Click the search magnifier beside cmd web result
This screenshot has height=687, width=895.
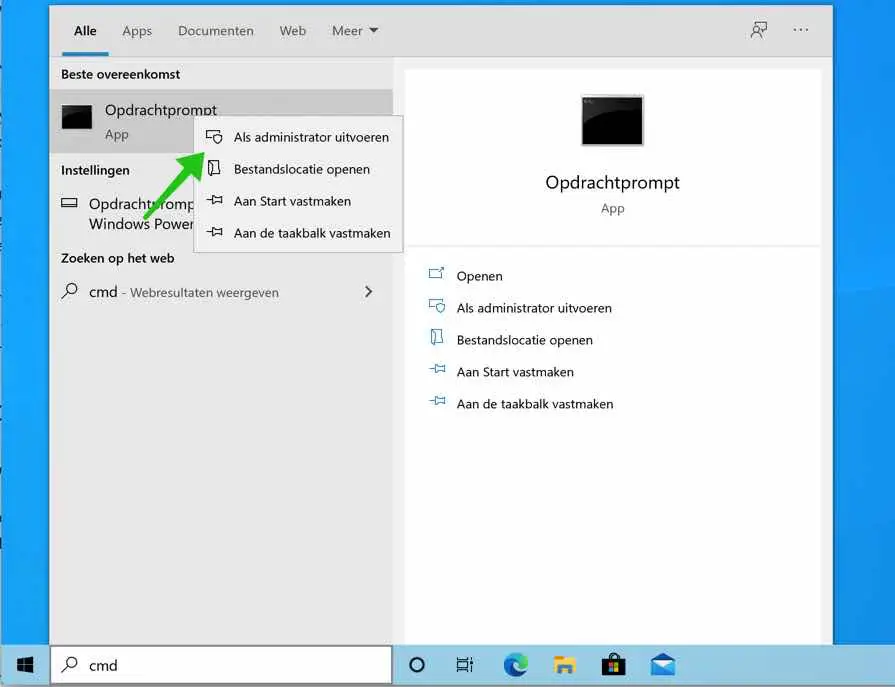(x=70, y=291)
